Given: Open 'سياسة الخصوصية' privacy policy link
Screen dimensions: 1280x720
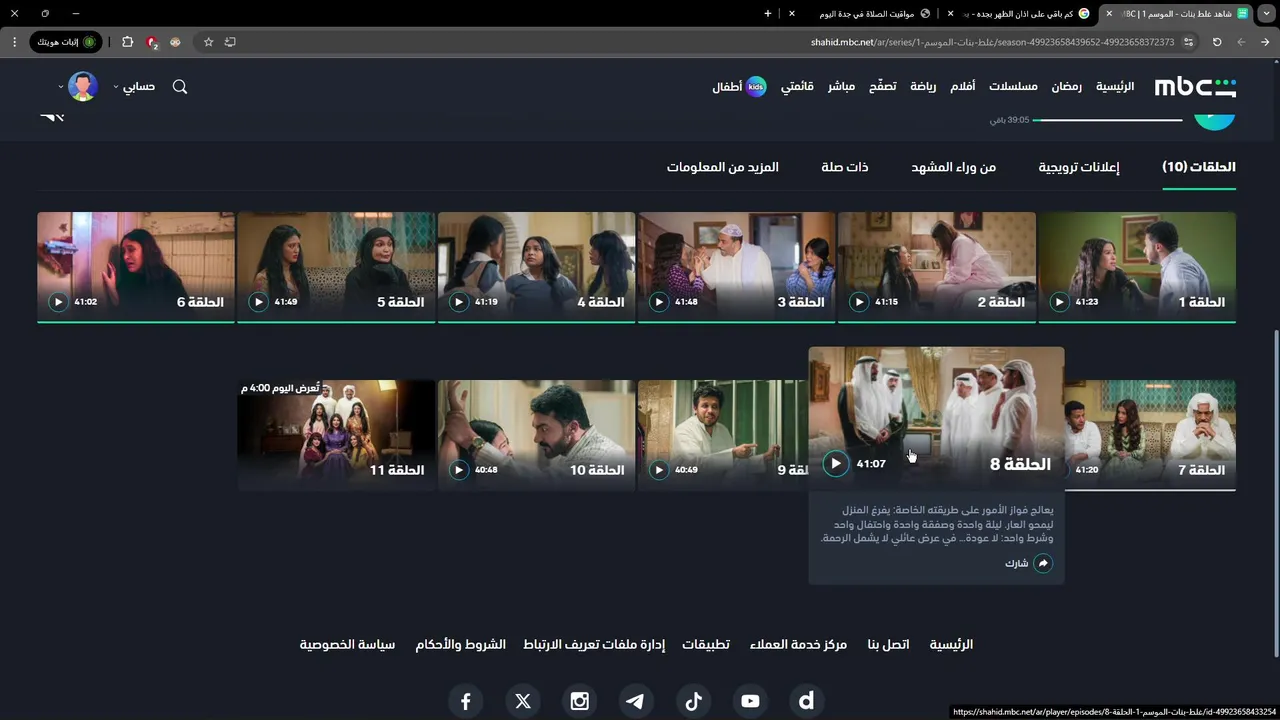Looking at the screenshot, I should pyautogui.click(x=347, y=645).
